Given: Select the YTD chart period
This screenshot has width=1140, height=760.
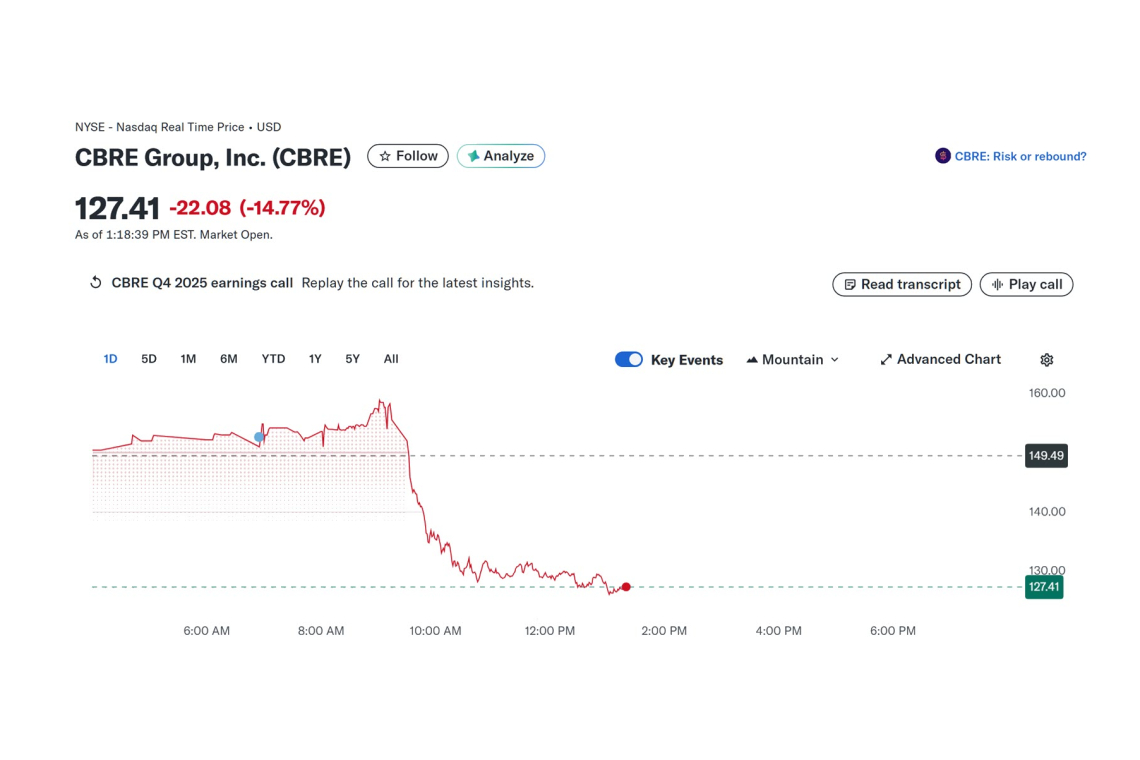Looking at the screenshot, I should tap(272, 358).
